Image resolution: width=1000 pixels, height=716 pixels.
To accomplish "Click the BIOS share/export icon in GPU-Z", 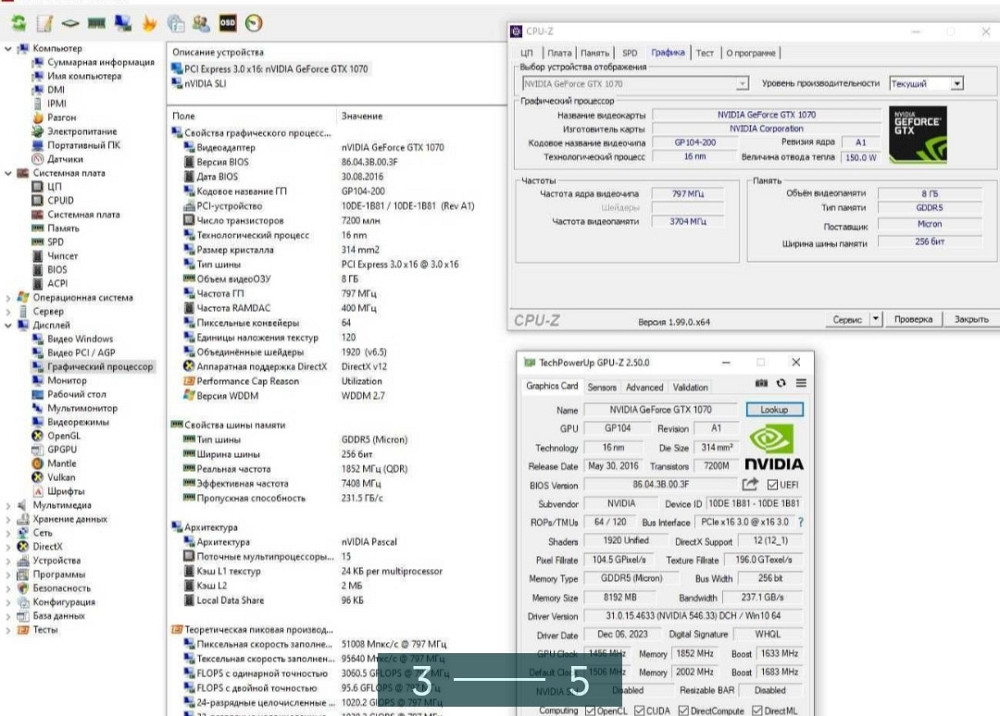I will tap(750, 484).
